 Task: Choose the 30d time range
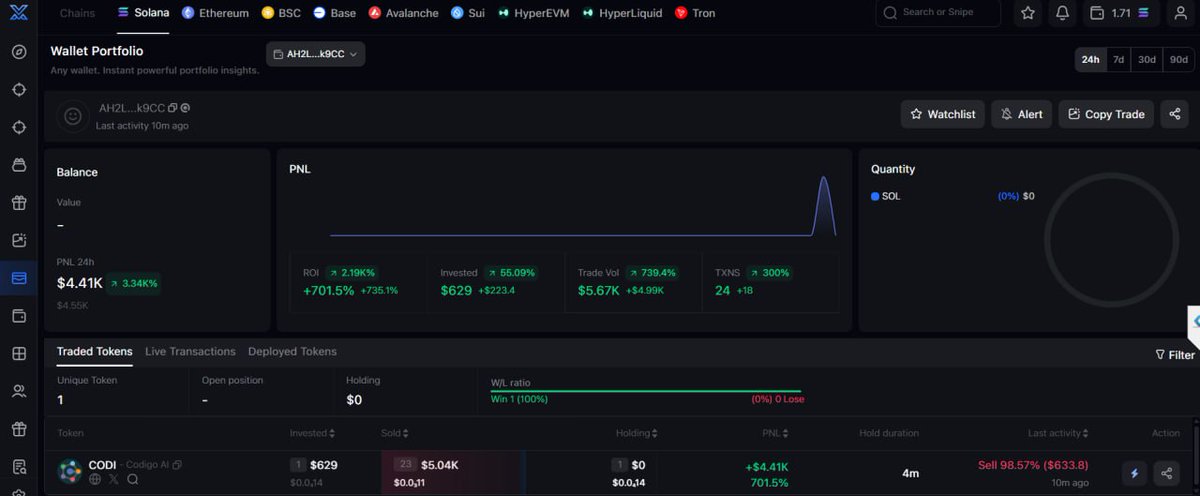point(1146,59)
